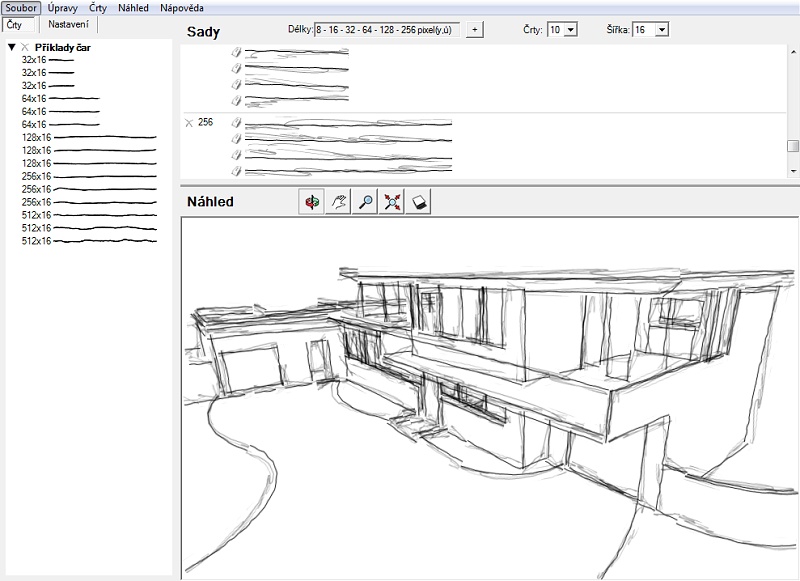Select the orbit/rotate view tool
The width and height of the screenshot is (800, 581).
pyautogui.click(x=313, y=201)
